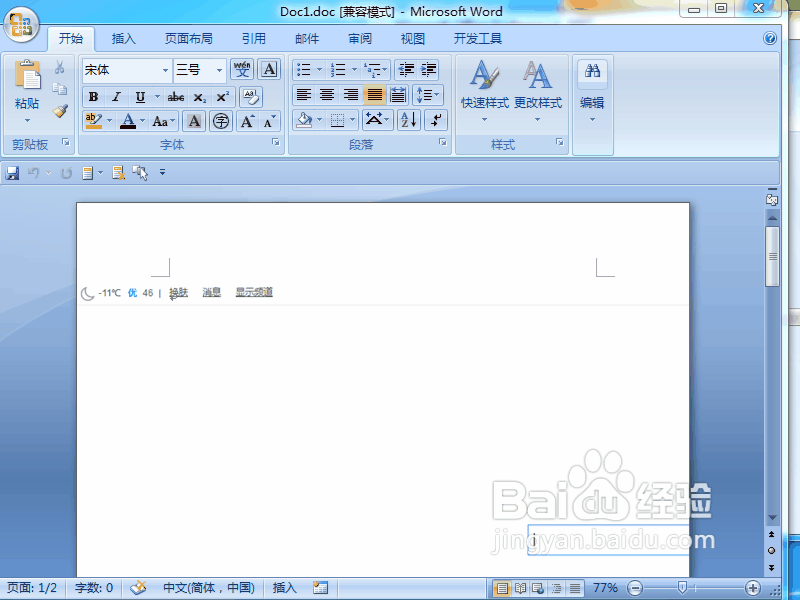This screenshot has height=600, width=800.
Task: Open the font size 三号 dropdown
Action: (219, 70)
